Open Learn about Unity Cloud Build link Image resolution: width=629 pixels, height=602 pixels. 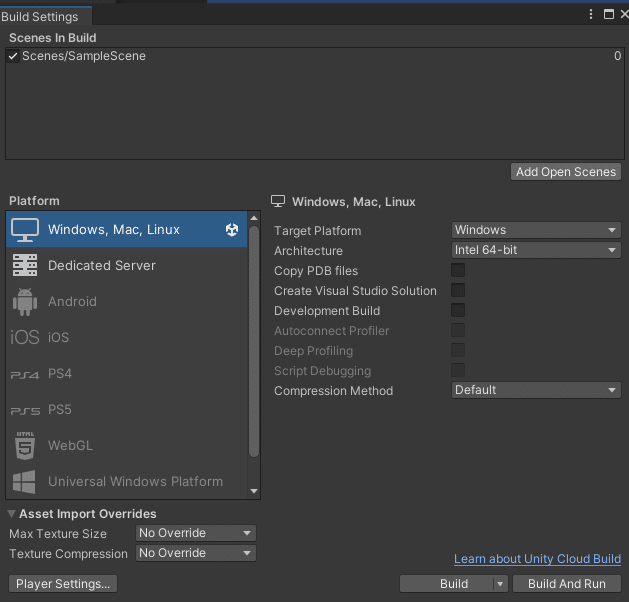(x=537, y=559)
